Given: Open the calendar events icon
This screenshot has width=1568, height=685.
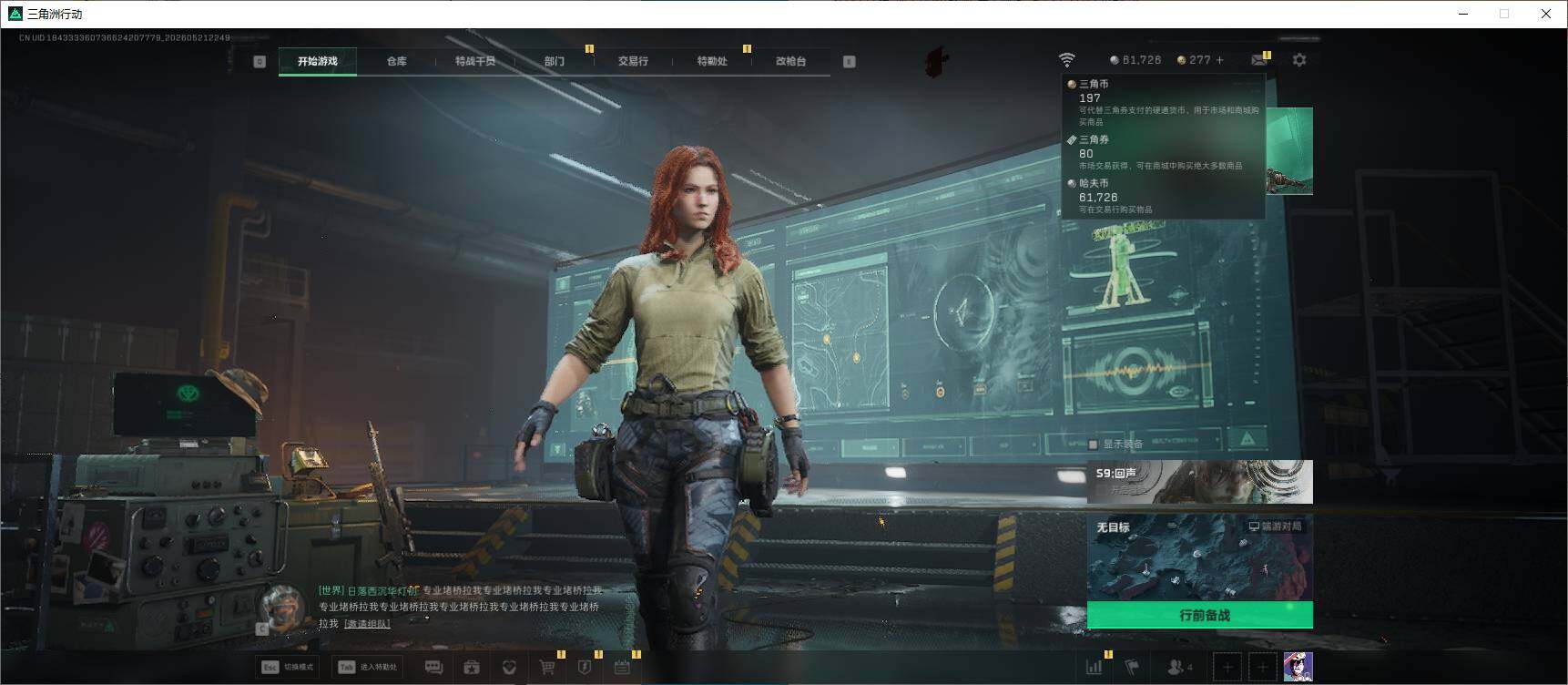Looking at the screenshot, I should 622,668.
